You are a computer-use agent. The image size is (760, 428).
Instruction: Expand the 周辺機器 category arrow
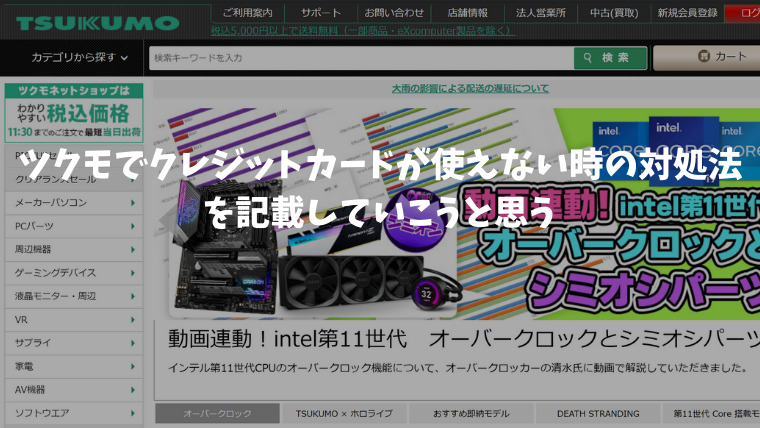[x=132, y=249]
